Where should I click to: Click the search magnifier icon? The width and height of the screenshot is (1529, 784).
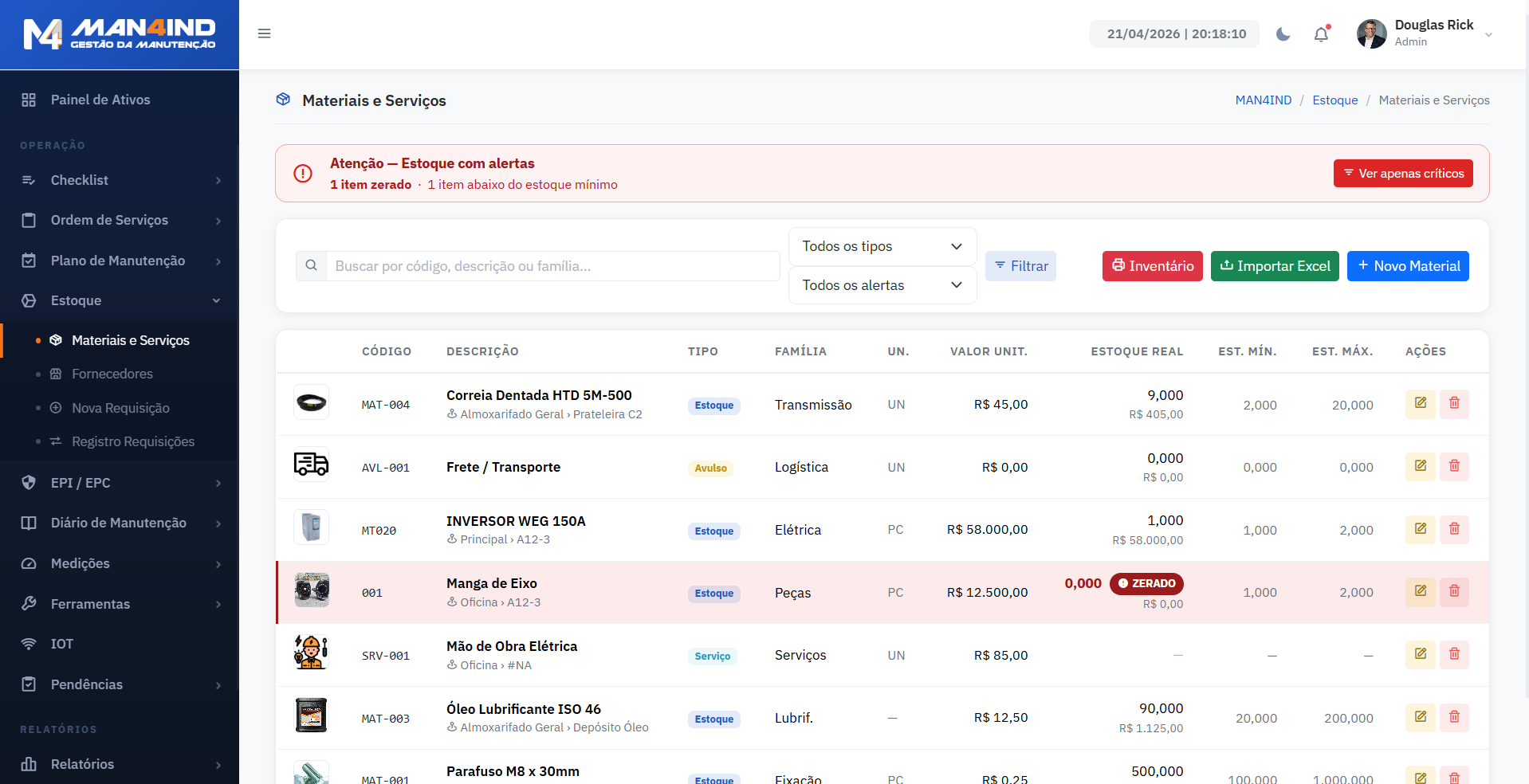coord(311,266)
